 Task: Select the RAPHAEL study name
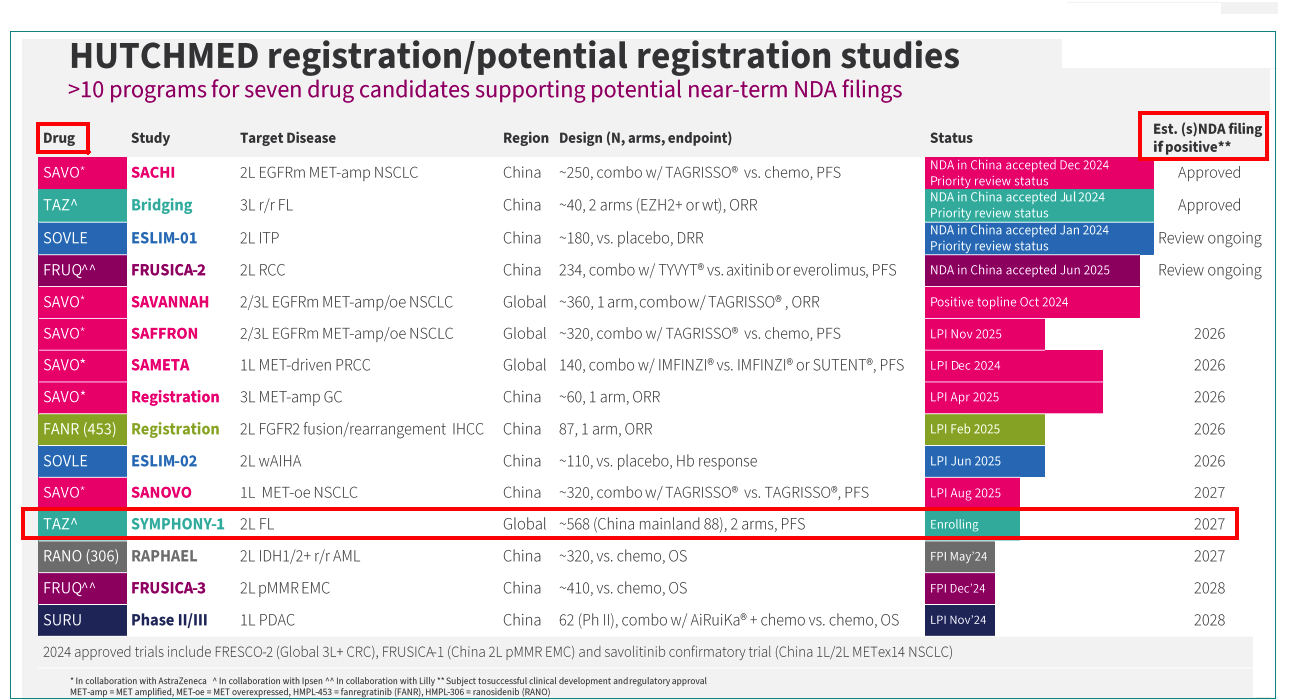point(164,556)
